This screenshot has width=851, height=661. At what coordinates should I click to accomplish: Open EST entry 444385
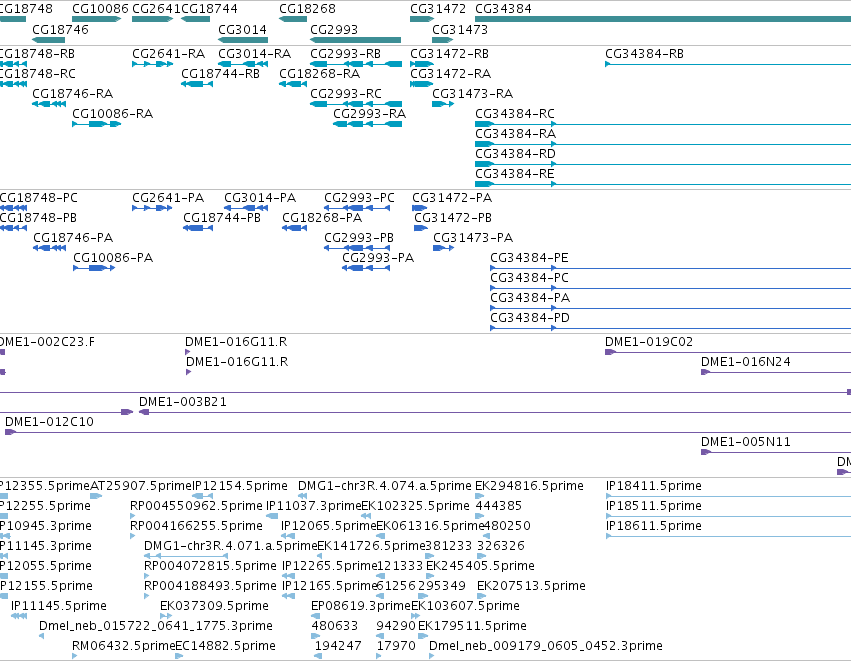pos(498,506)
